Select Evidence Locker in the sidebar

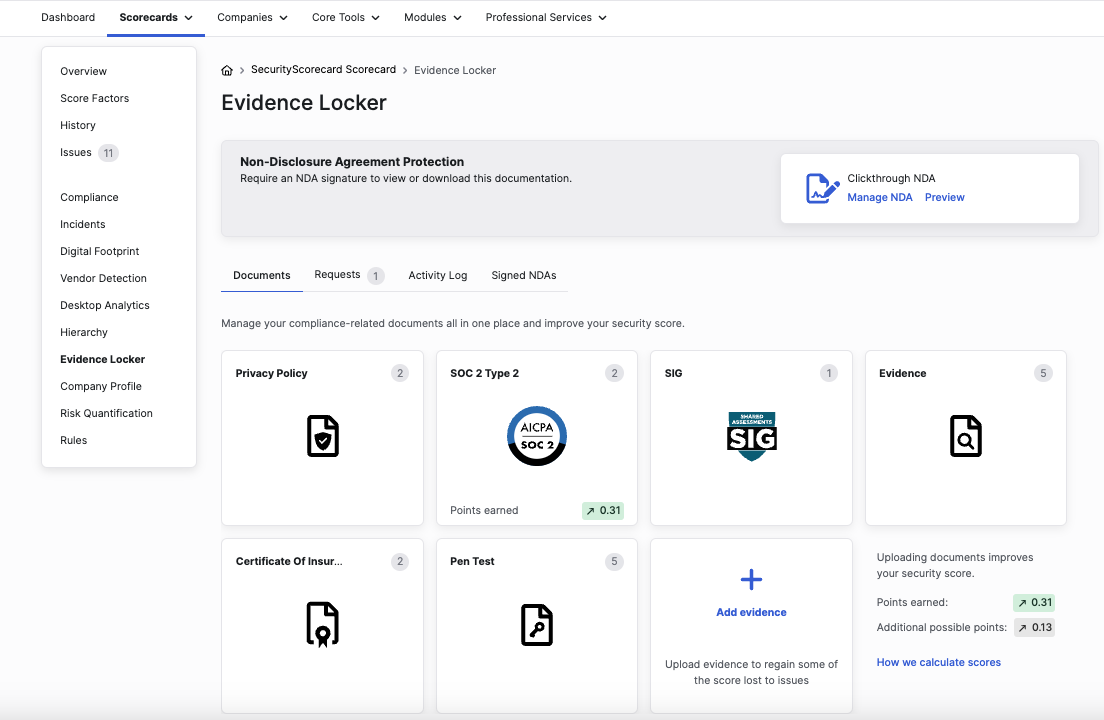click(x=103, y=359)
